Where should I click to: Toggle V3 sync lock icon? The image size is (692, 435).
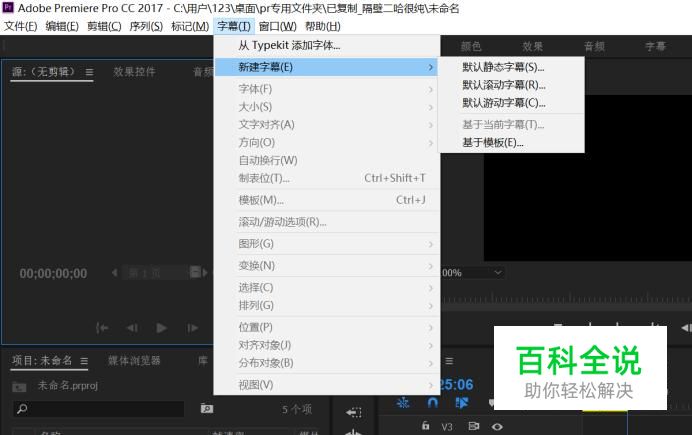coord(474,426)
